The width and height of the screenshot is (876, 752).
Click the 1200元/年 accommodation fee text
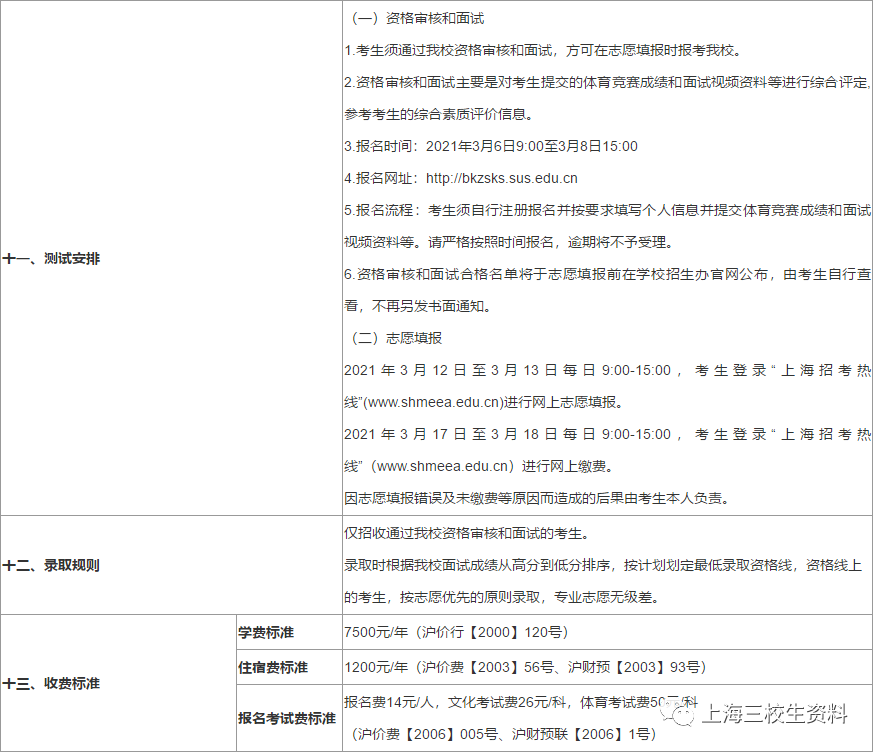click(x=374, y=667)
